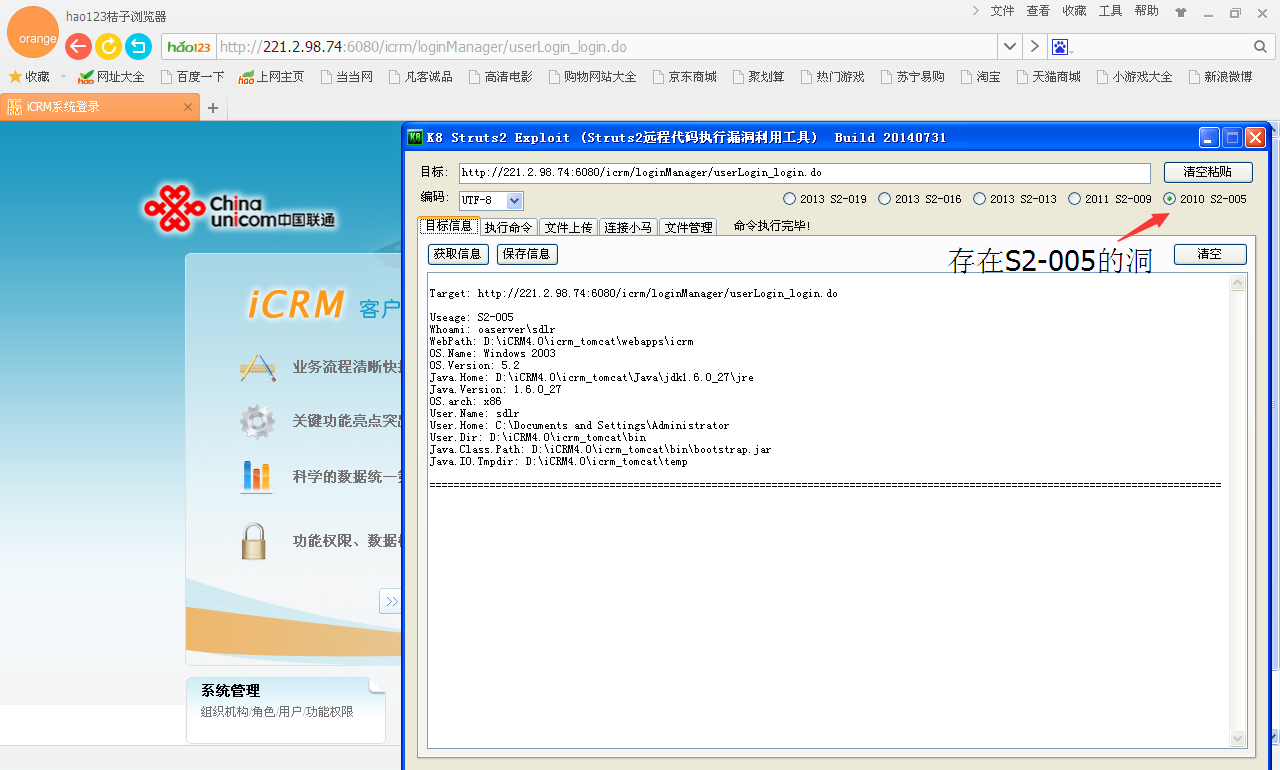This screenshot has height=770, width=1280.
Task: Open the 苏宁易购 bookmark
Action: pyautogui.click(x=912, y=76)
